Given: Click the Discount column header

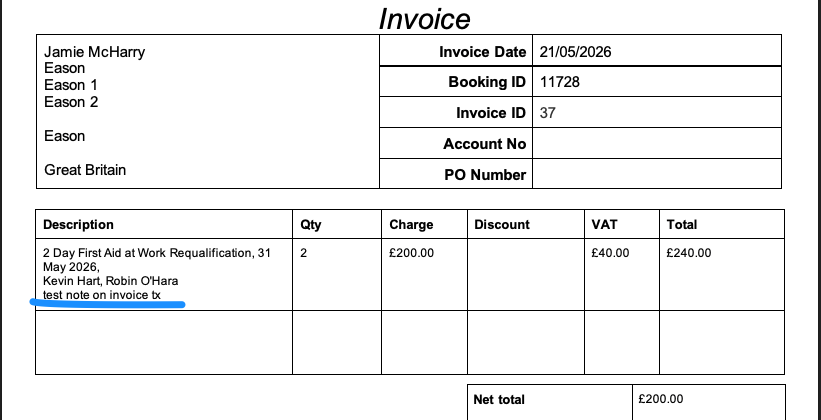Looking at the screenshot, I should coord(502,225).
